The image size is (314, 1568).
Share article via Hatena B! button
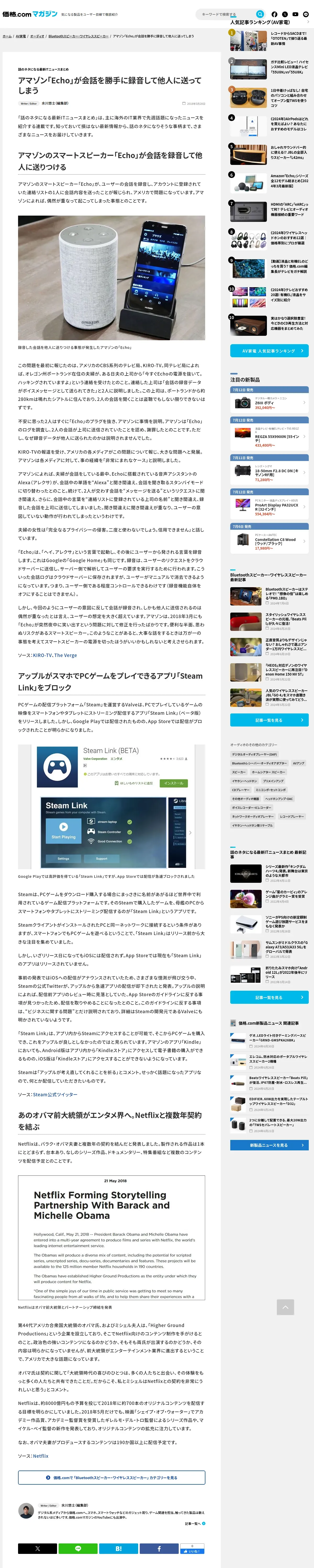[118, 1548]
